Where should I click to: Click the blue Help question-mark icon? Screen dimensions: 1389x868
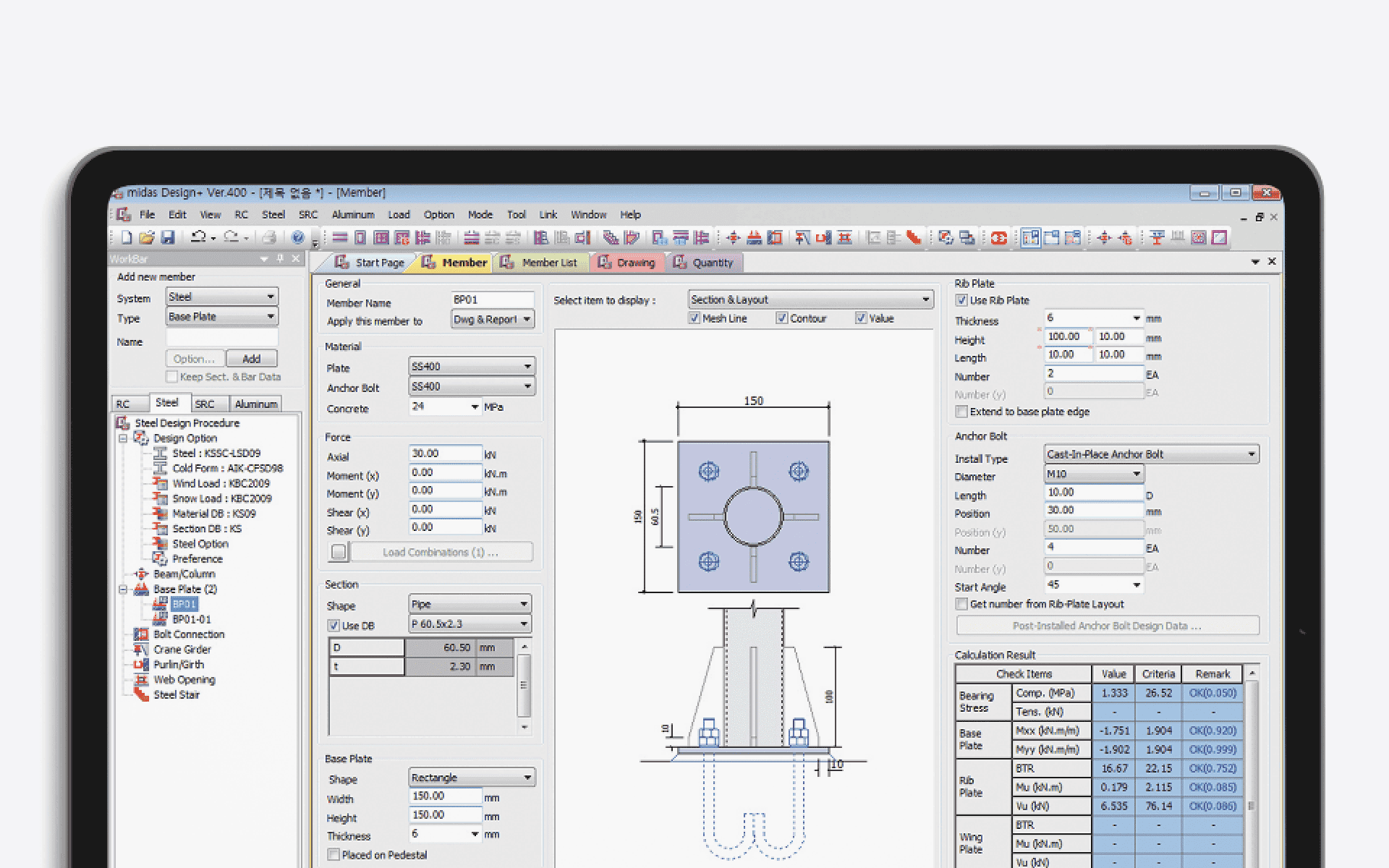pyautogui.click(x=297, y=237)
